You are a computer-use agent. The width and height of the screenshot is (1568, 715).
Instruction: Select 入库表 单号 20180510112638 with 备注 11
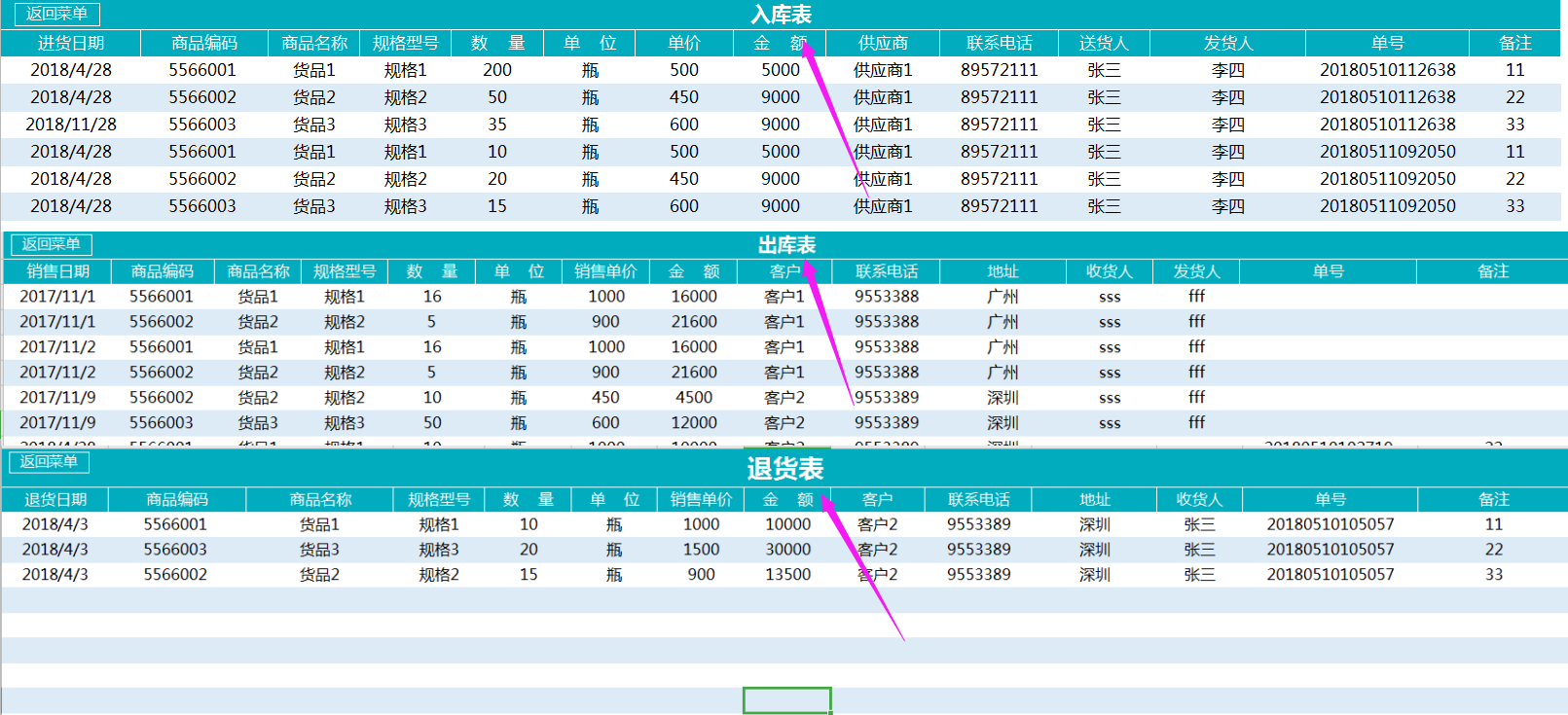click(1387, 70)
